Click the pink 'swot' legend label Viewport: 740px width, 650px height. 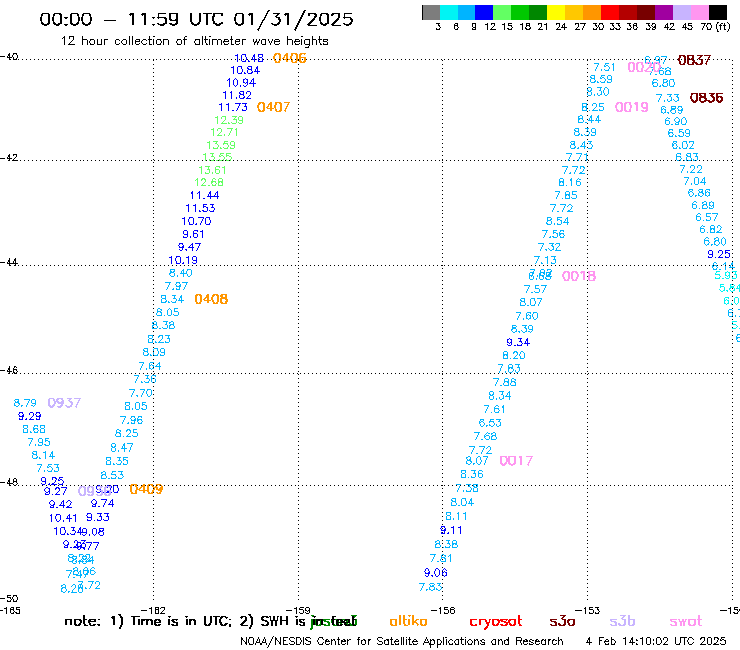point(686,621)
